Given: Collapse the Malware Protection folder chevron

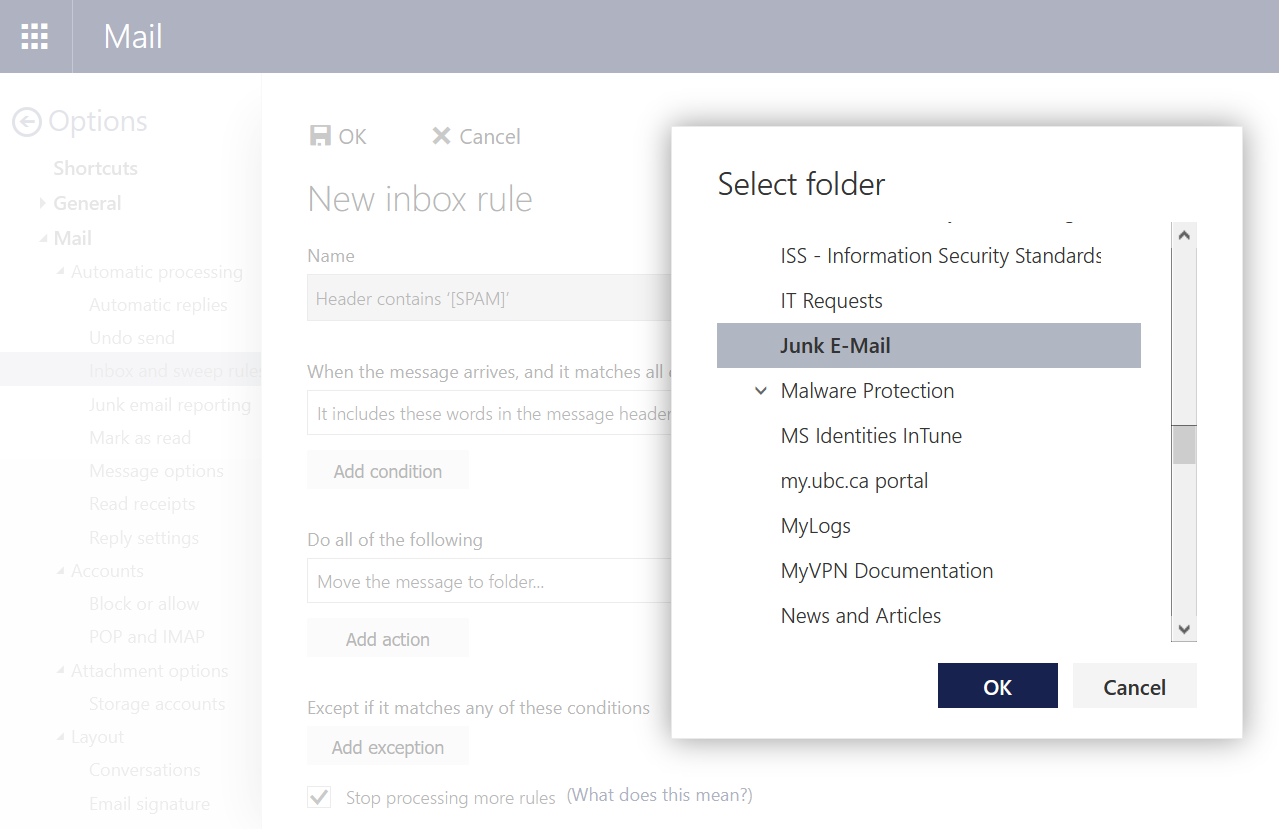Looking at the screenshot, I should coord(761,391).
